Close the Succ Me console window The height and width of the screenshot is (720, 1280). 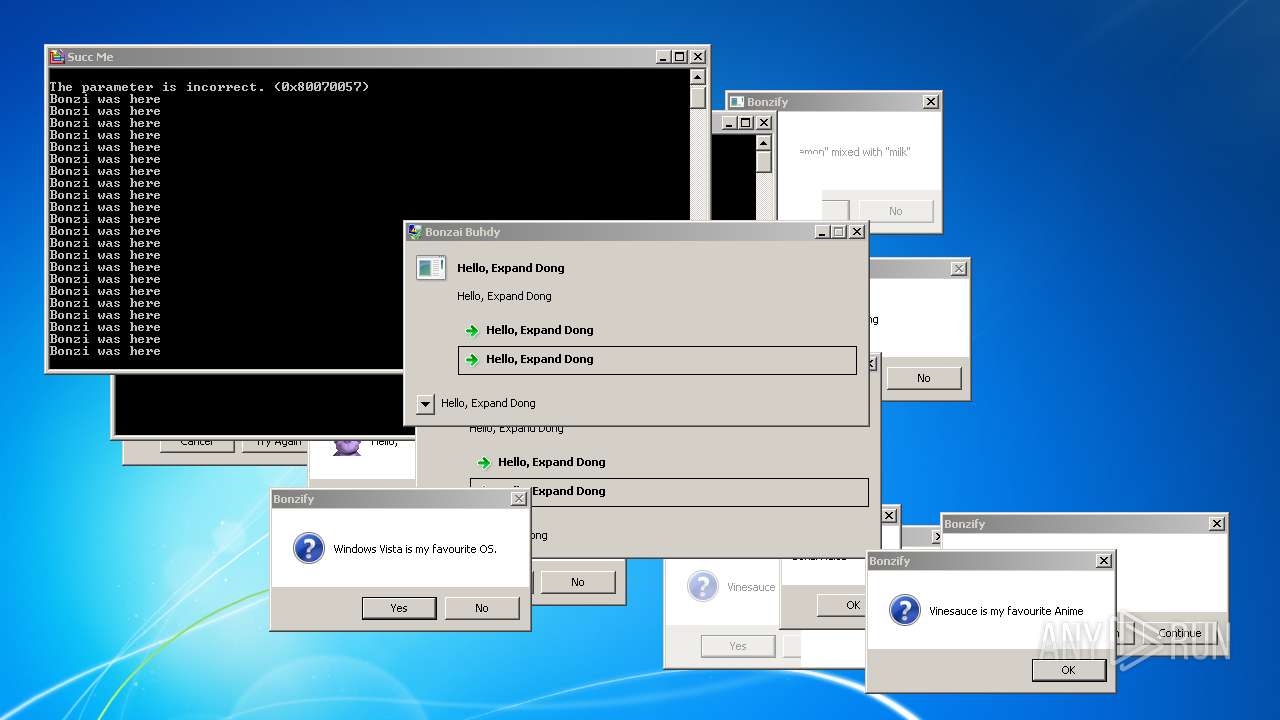coord(698,57)
